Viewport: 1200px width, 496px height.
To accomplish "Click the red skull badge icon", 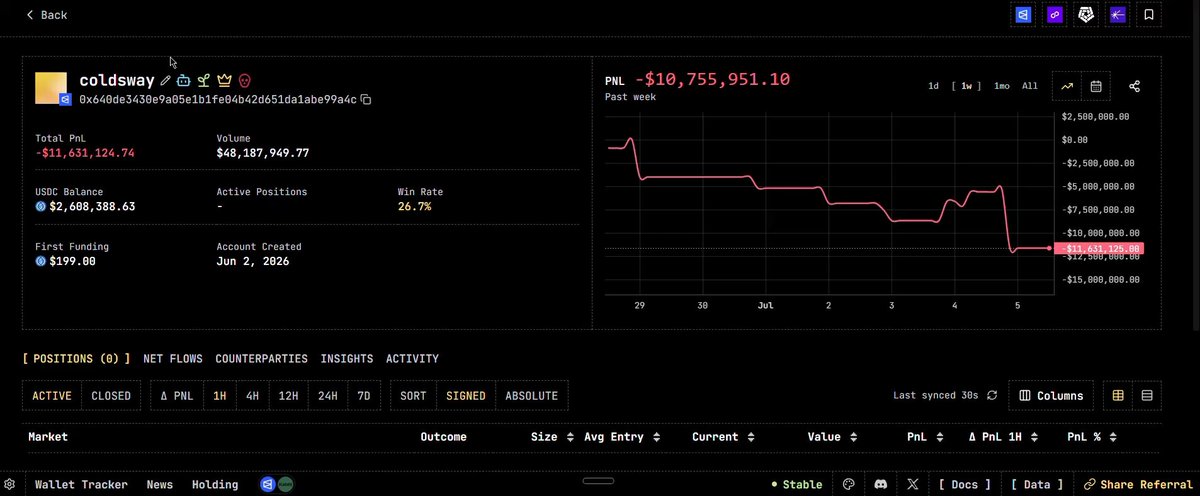I will click(x=244, y=80).
